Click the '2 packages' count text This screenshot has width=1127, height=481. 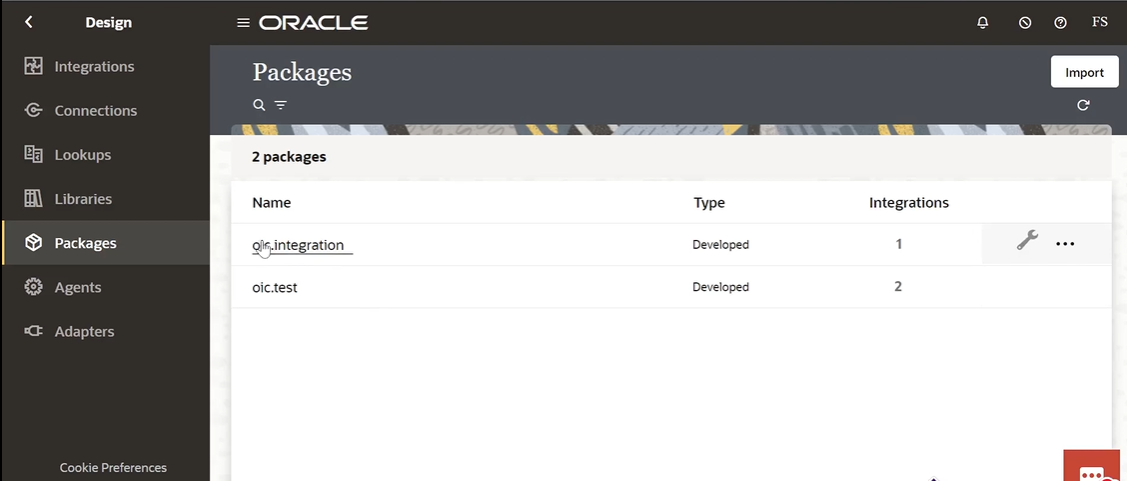pyautogui.click(x=289, y=156)
